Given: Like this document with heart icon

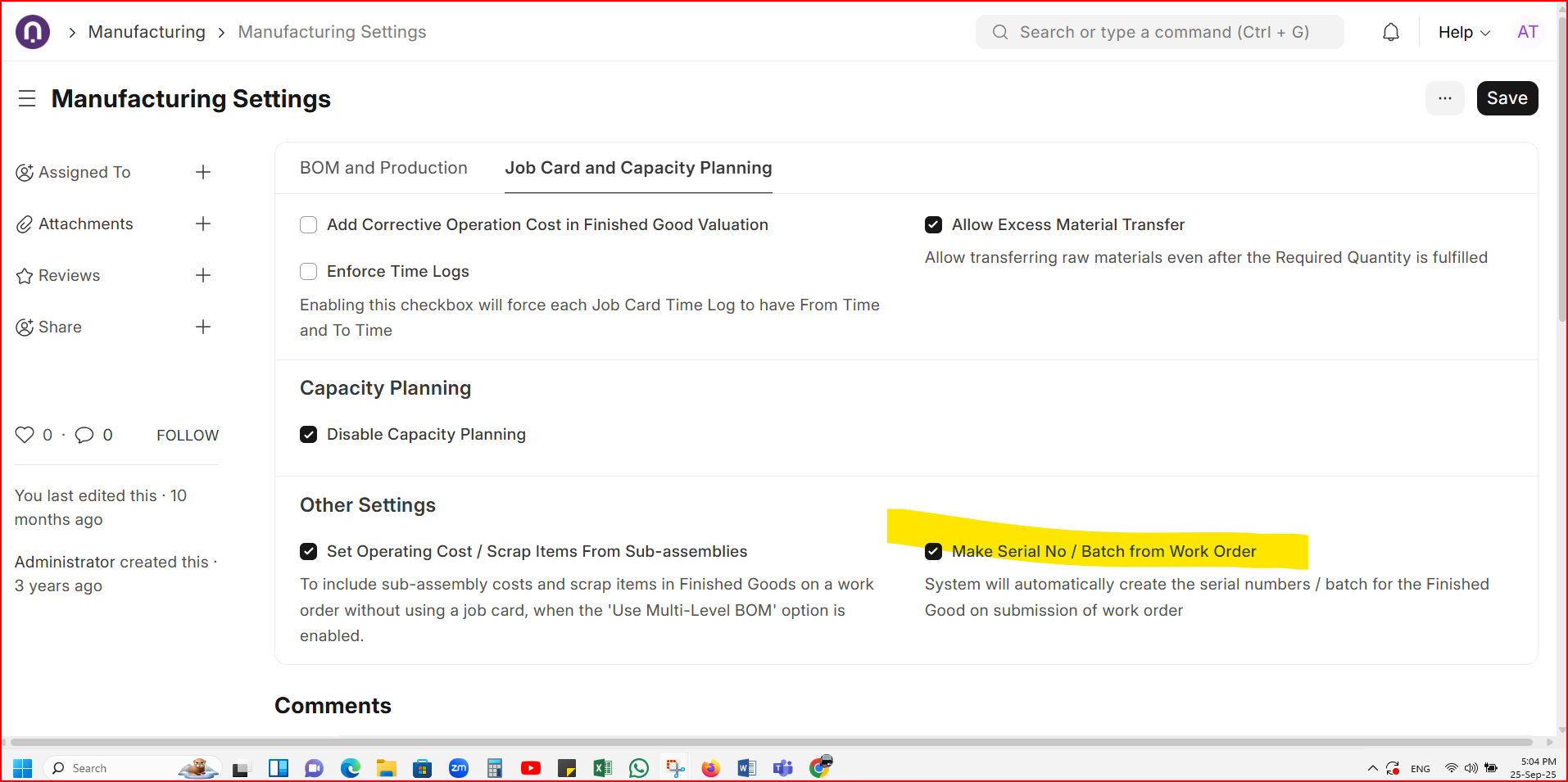Looking at the screenshot, I should point(25,435).
